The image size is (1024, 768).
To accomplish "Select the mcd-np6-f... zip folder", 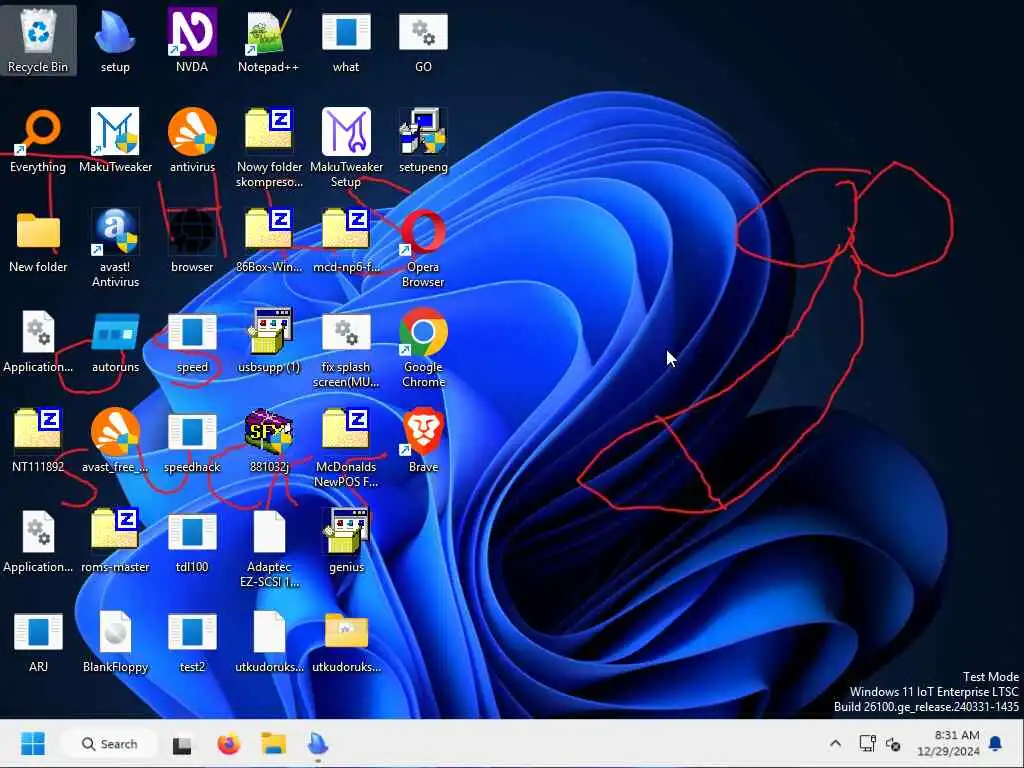I will coord(345,240).
